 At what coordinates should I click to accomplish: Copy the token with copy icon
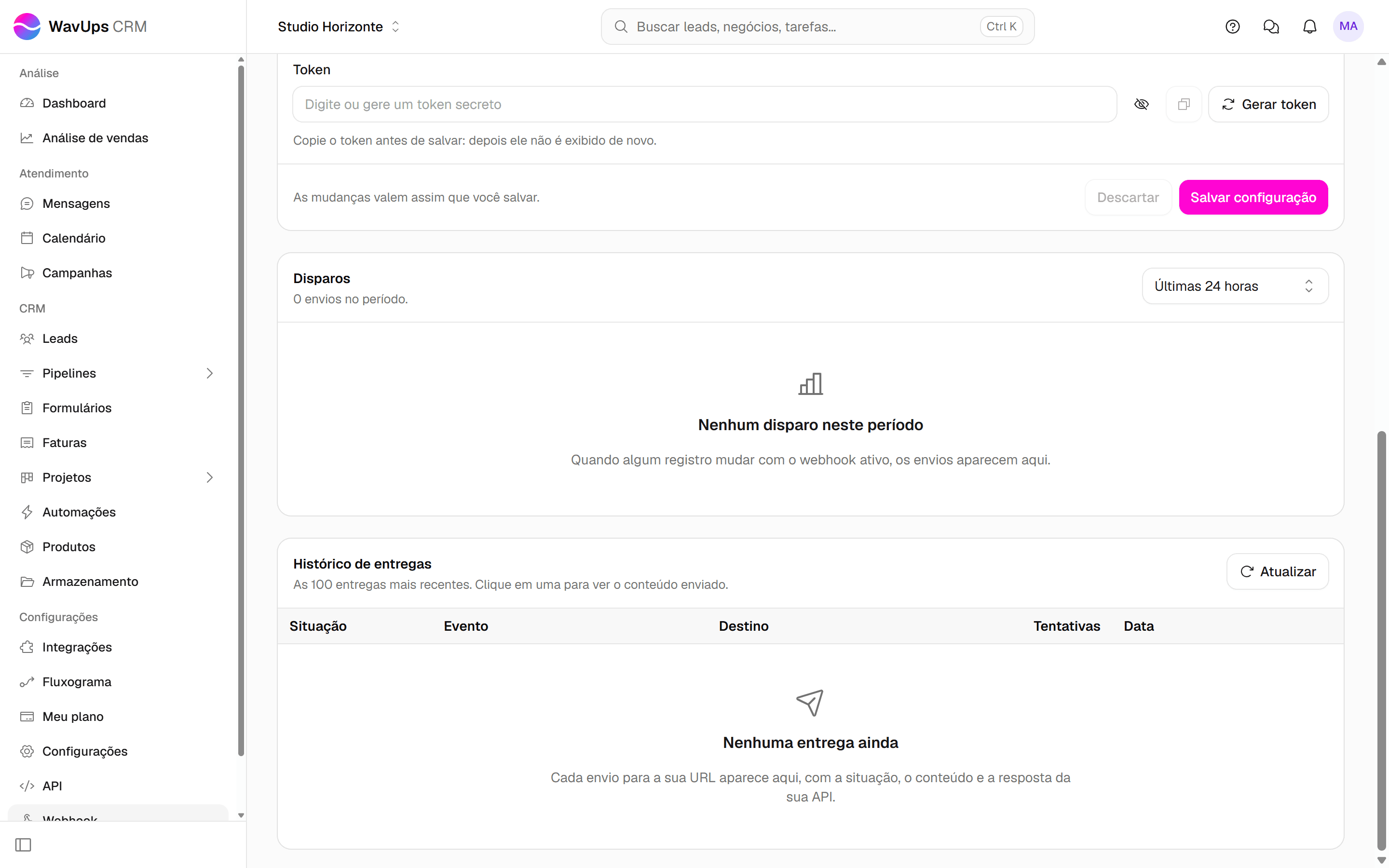(x=1184, y=104)
